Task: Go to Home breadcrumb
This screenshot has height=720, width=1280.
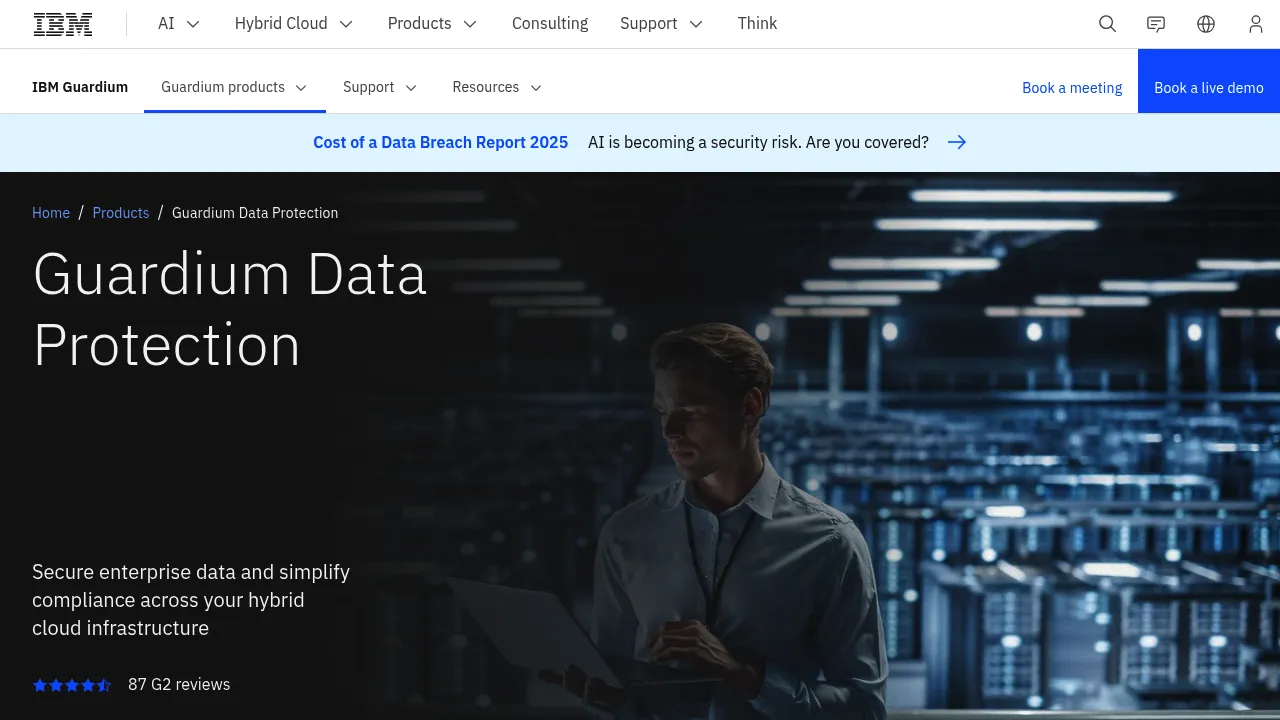Action: [x=51, y=213]
